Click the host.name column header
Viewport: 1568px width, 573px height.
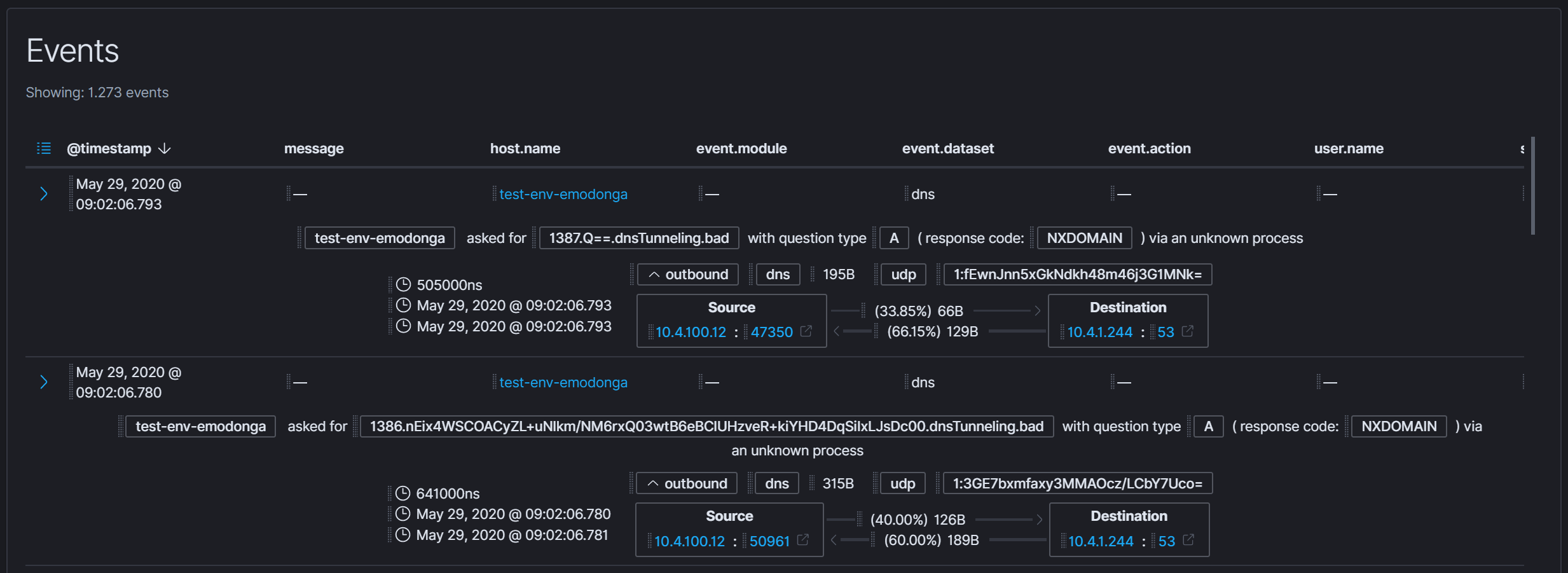525,148
